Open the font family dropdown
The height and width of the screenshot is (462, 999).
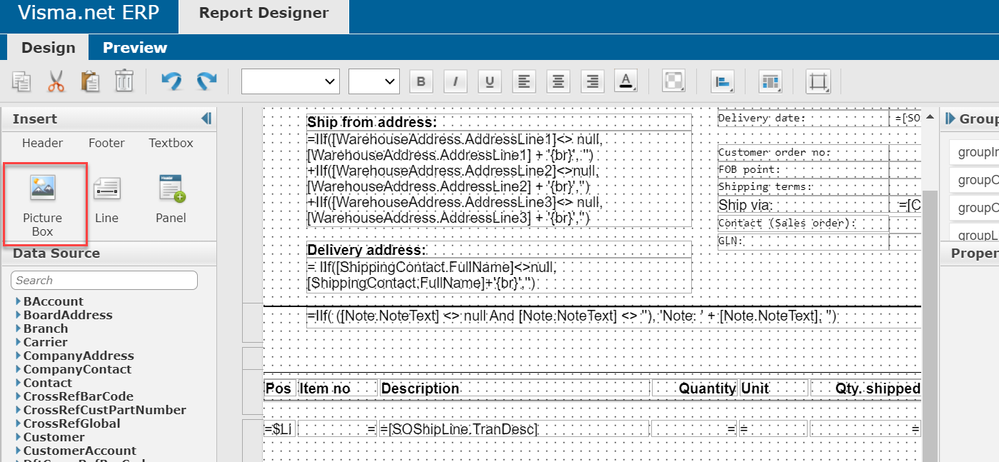[x=290, y=81]
